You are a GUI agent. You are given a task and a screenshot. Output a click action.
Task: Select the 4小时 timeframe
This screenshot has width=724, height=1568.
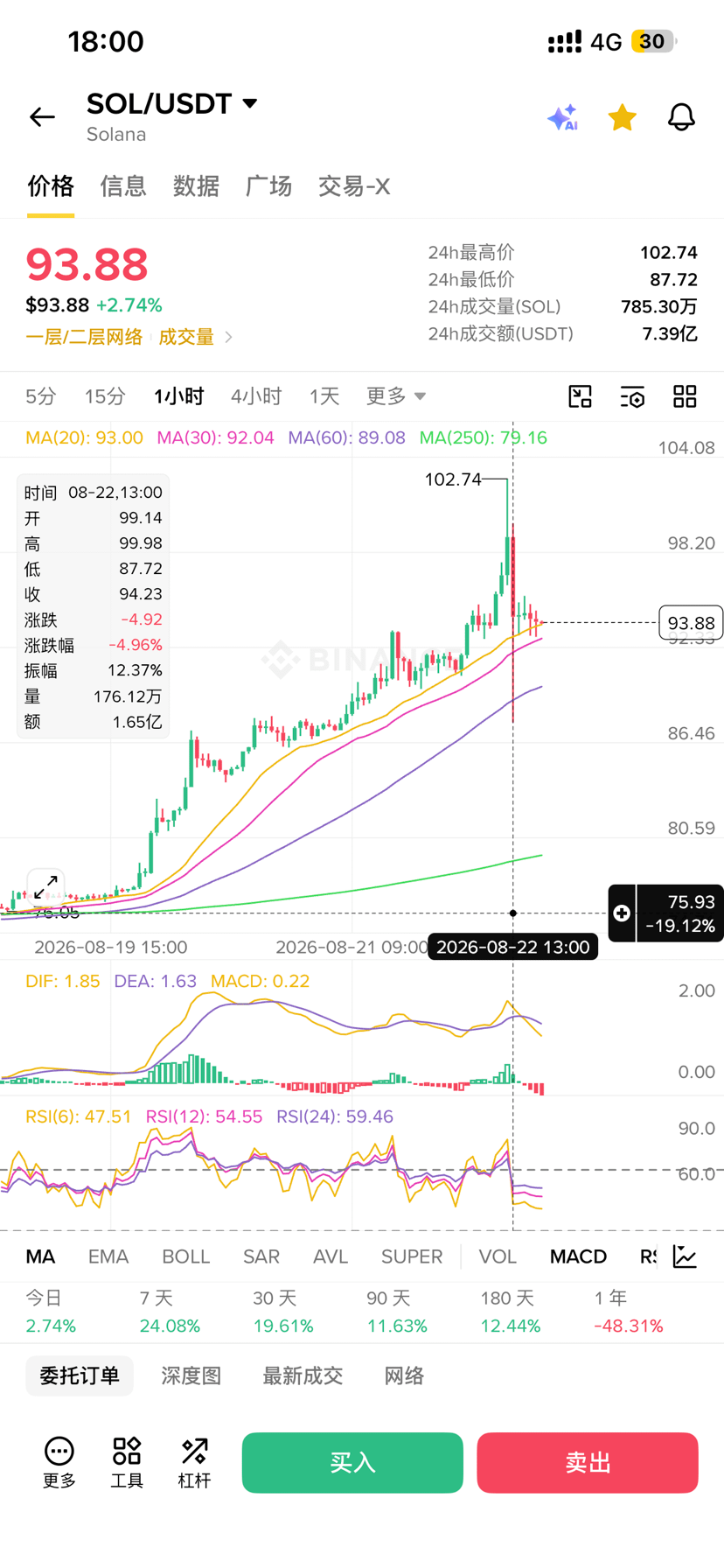[256, 396]
